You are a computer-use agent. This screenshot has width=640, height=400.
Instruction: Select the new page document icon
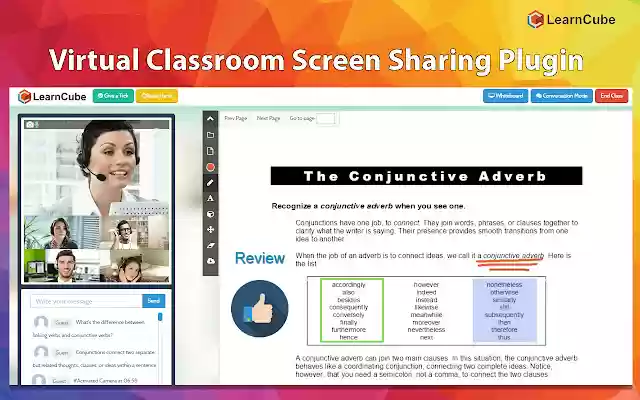210,151
